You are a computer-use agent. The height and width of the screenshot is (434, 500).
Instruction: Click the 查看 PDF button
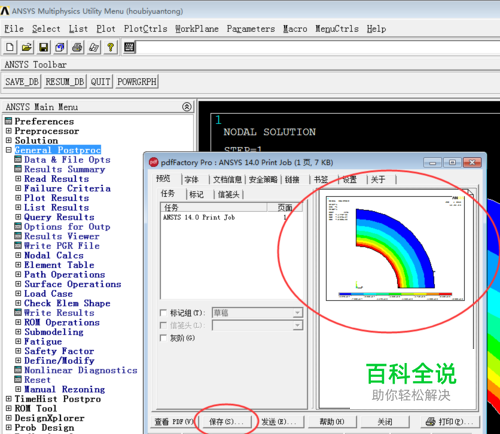(173, 422)
